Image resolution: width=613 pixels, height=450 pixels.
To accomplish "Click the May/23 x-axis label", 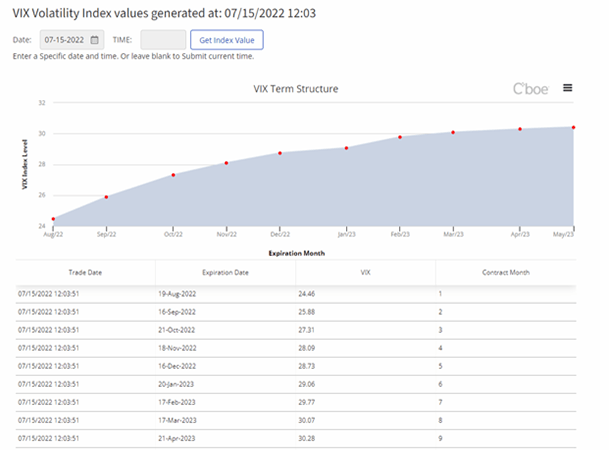I will (563, 234).
